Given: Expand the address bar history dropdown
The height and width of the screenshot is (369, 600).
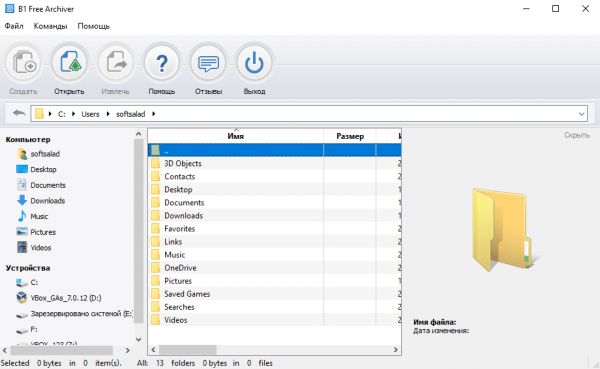Looking at the screenshot, I should [x=581, y=114].
